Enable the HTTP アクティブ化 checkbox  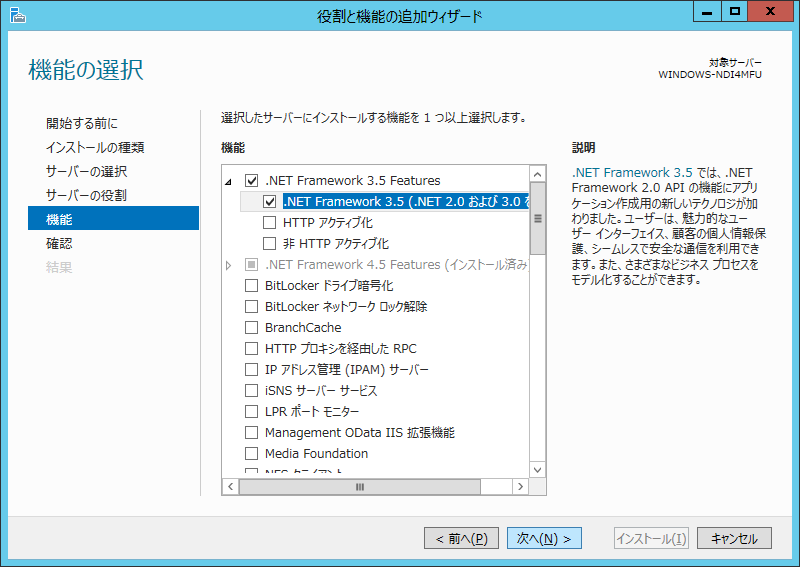[270, 223]
